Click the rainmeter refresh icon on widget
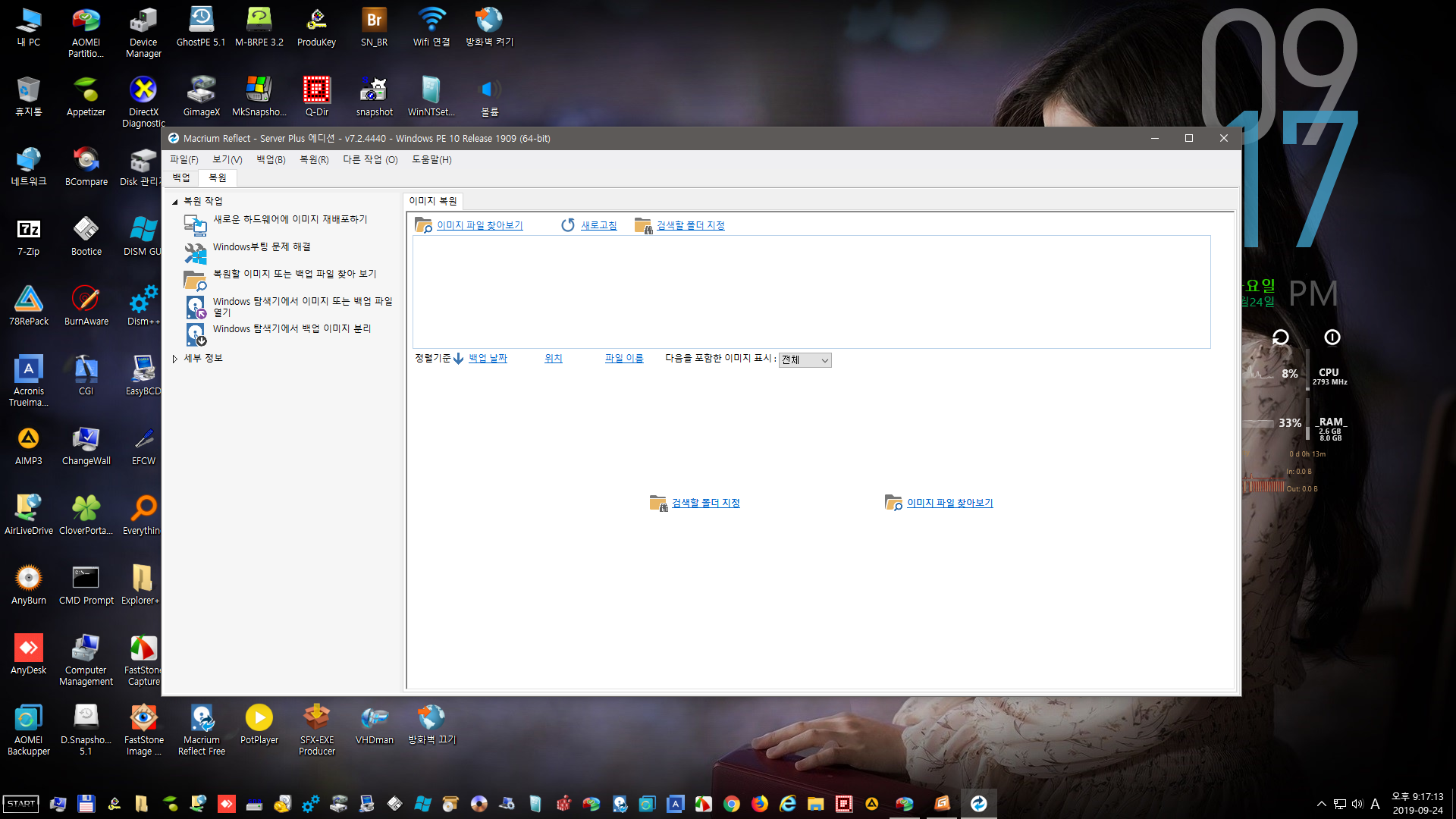Viewport: 1456px width, 819px height. tap(1280, 337)
